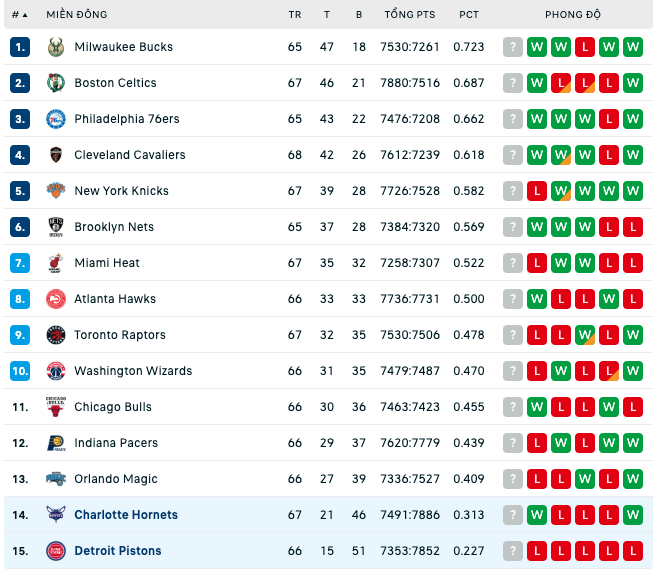This screenshot has height=574, width=658.
Task: Click the MIỀN ĐÔNG conference header
Action: 77,15
